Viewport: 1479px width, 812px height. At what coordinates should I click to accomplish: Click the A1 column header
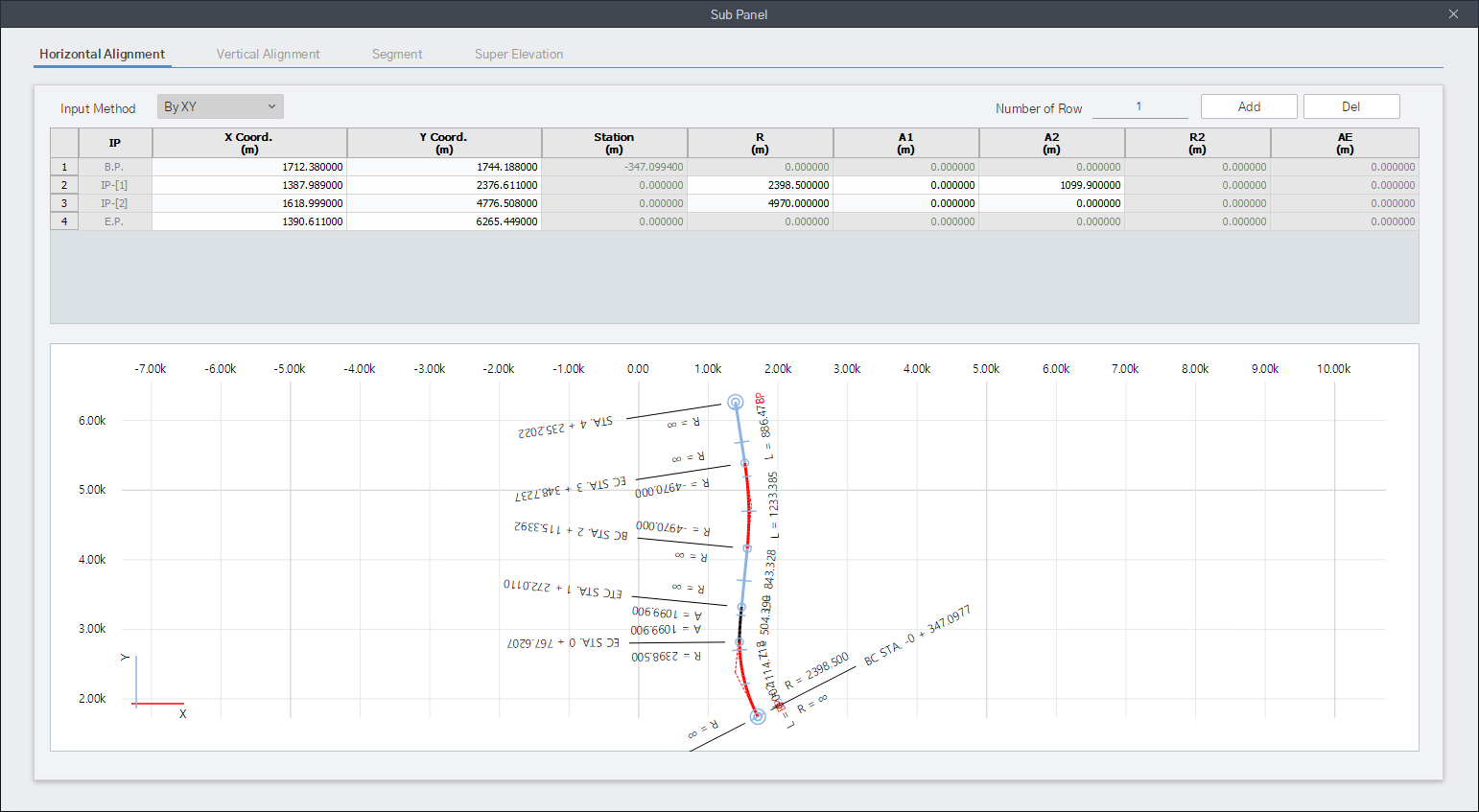pos(906,143)
